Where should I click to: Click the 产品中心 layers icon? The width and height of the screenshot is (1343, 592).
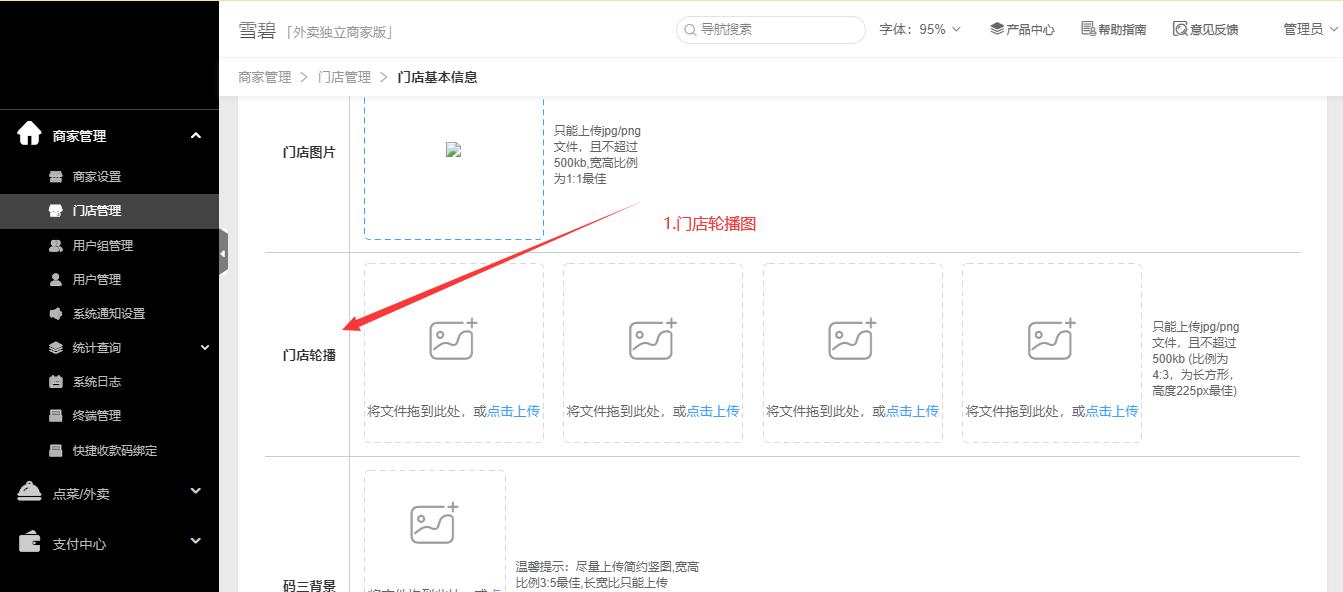click(996, 29)
